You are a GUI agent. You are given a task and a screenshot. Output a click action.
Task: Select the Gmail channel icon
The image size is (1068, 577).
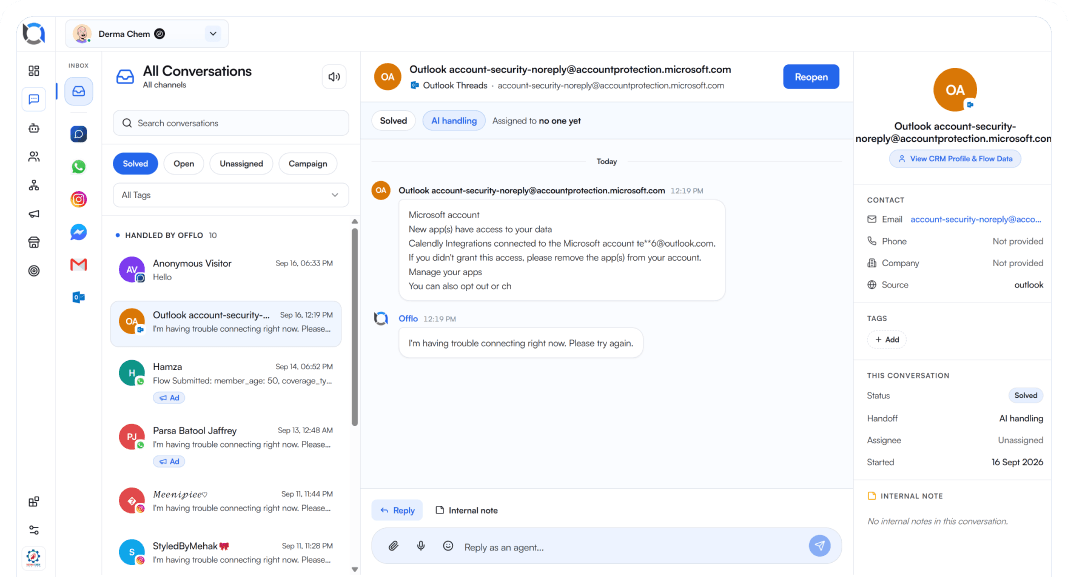(x=79, y=264)
